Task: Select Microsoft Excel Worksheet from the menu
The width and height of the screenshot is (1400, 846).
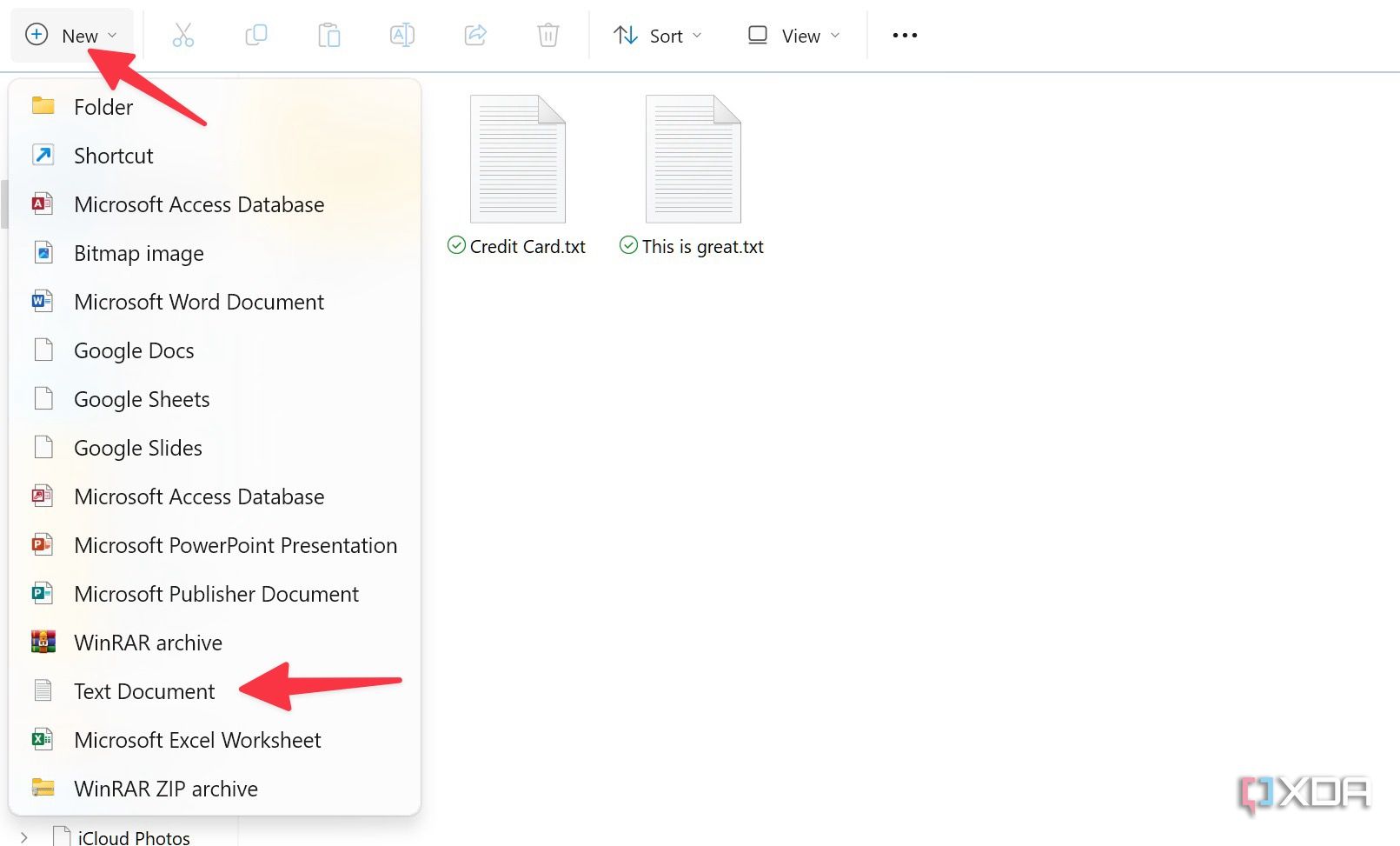Action: [x=197, y=740]
